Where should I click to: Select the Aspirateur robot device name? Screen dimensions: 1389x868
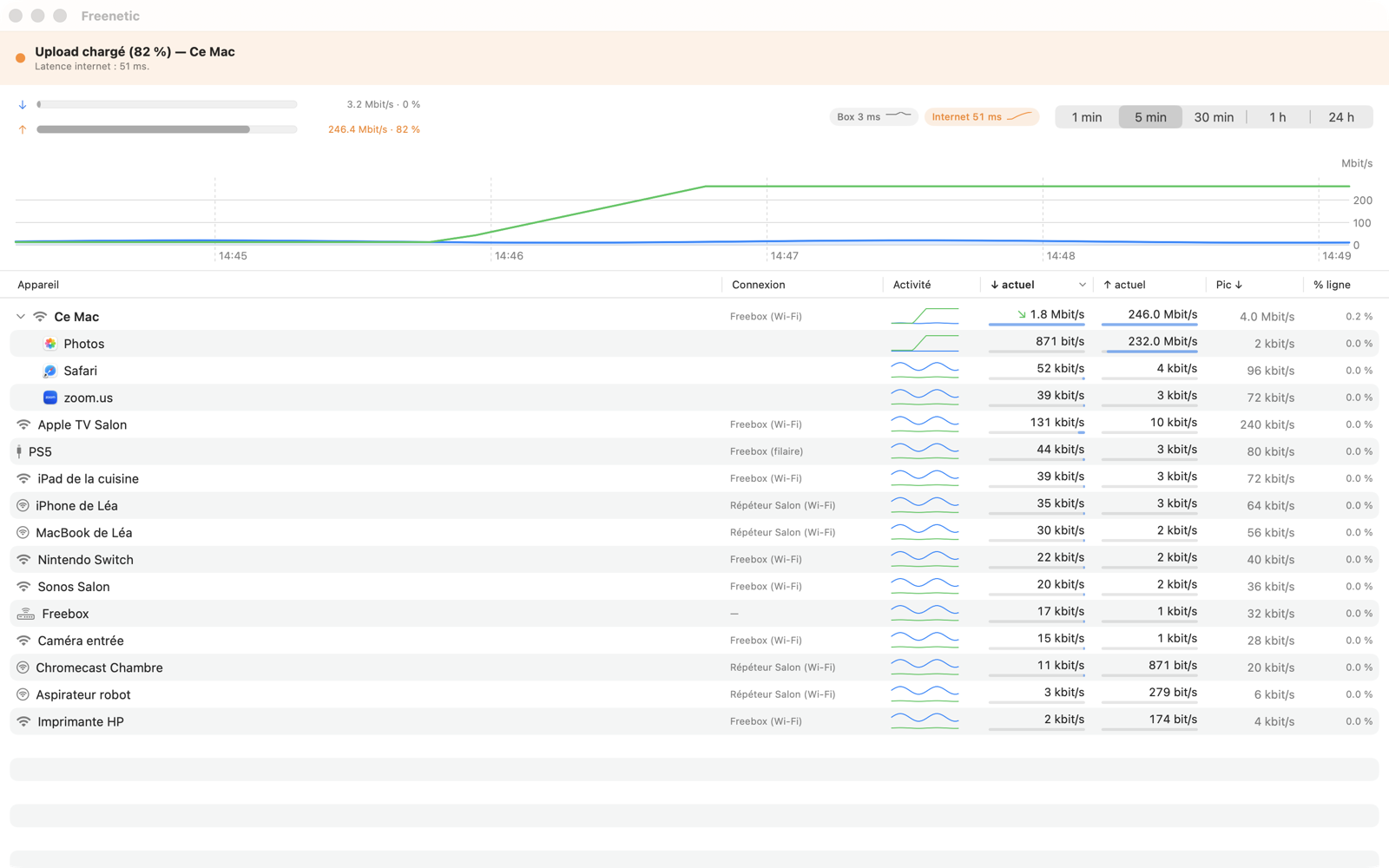point(82,694)
